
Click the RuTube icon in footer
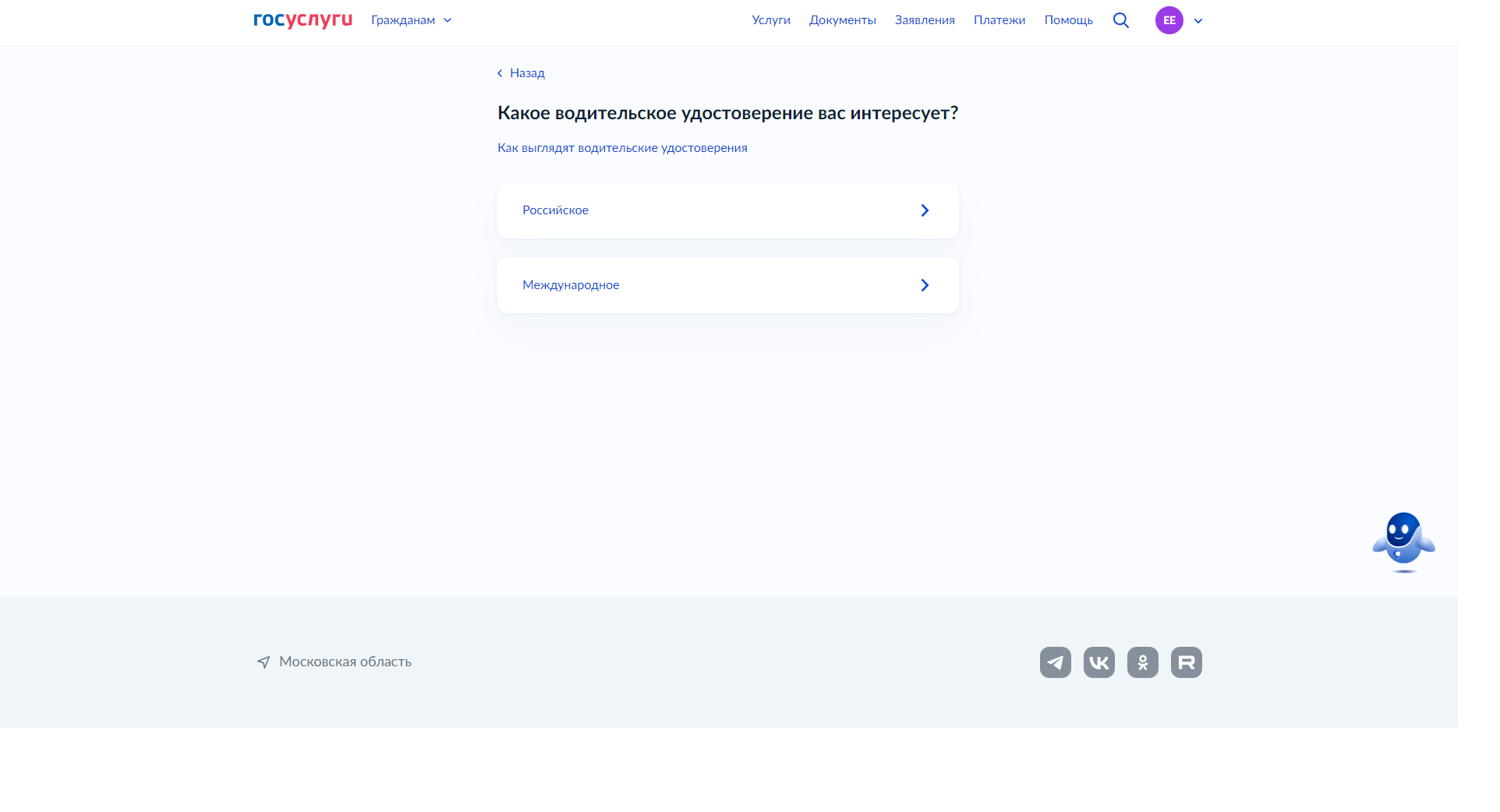click(x=1186, y=662)
